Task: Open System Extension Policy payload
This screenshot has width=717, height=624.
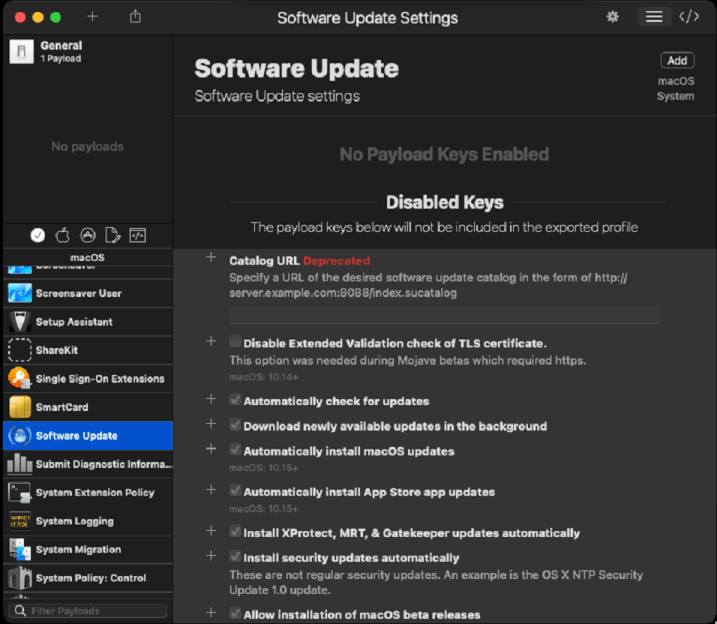Action: pos(88,492)
